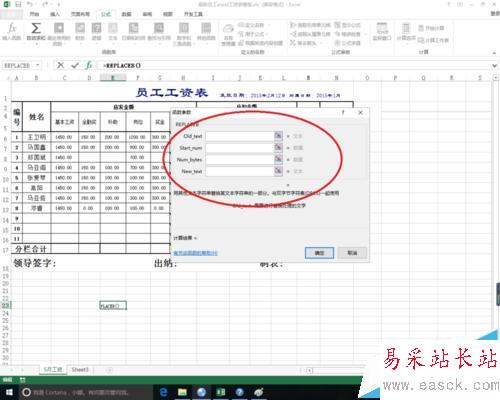The height and width of the screenshot is (400, 500).
Task: Click the OK button in the Function Arguments dialog
Action: (319, 253)
